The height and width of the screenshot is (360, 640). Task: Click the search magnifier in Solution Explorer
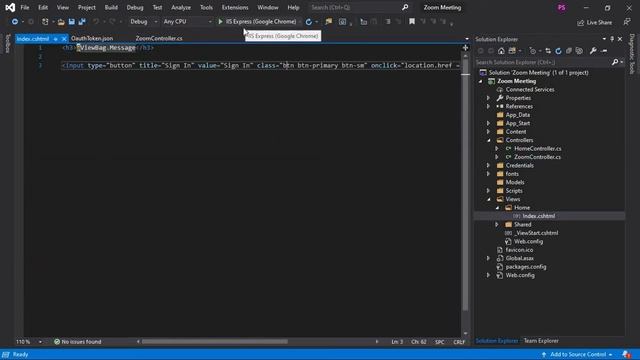pos(615,62)
